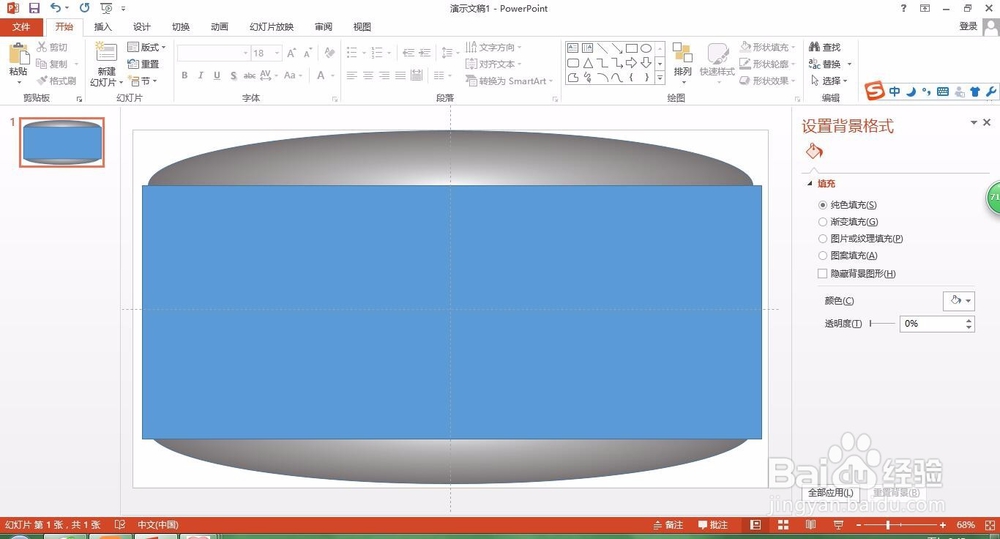Open the 备注 notes pane in status bar

[x=668, y=525]
